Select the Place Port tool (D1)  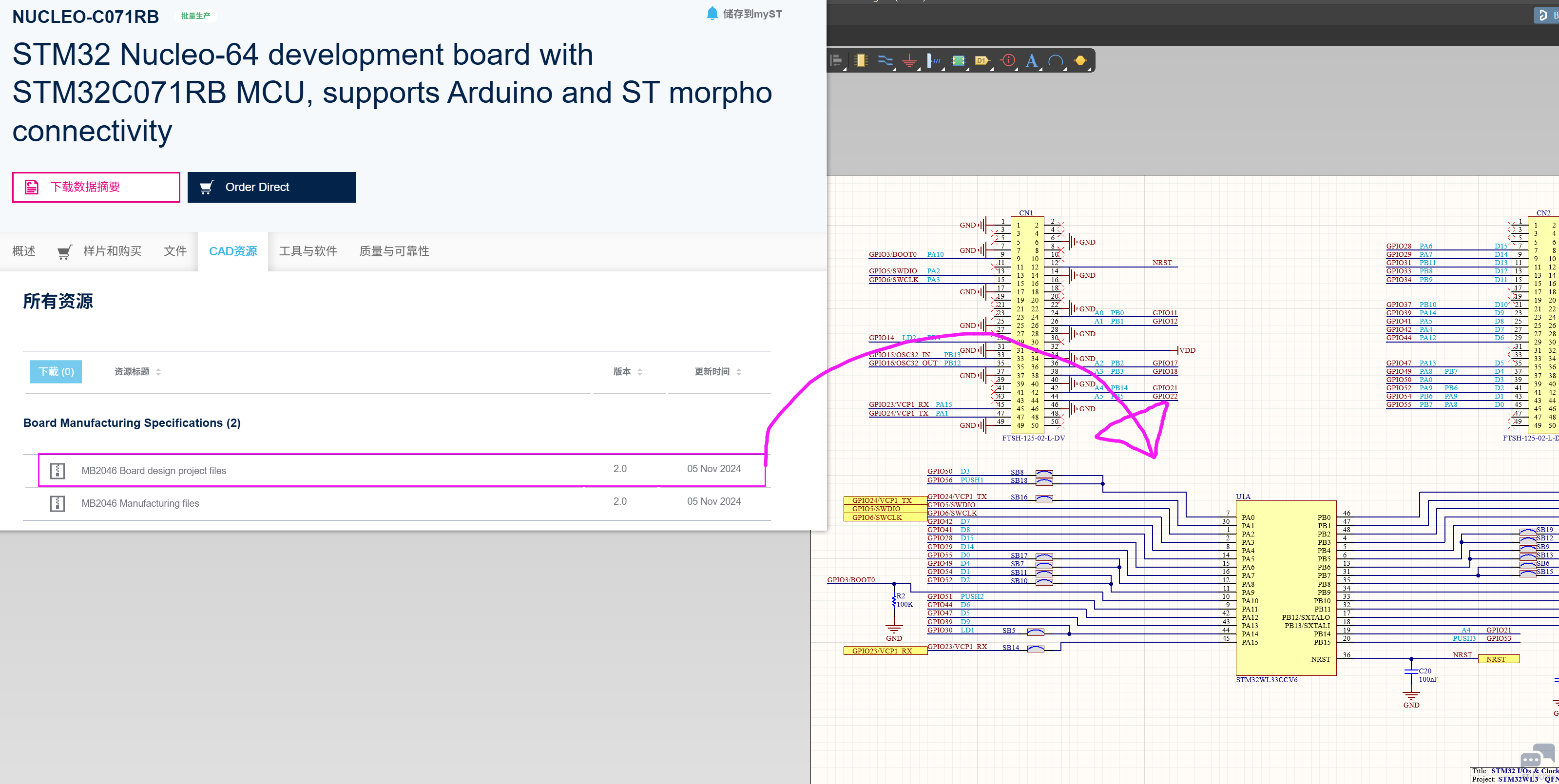pos(982,60)
